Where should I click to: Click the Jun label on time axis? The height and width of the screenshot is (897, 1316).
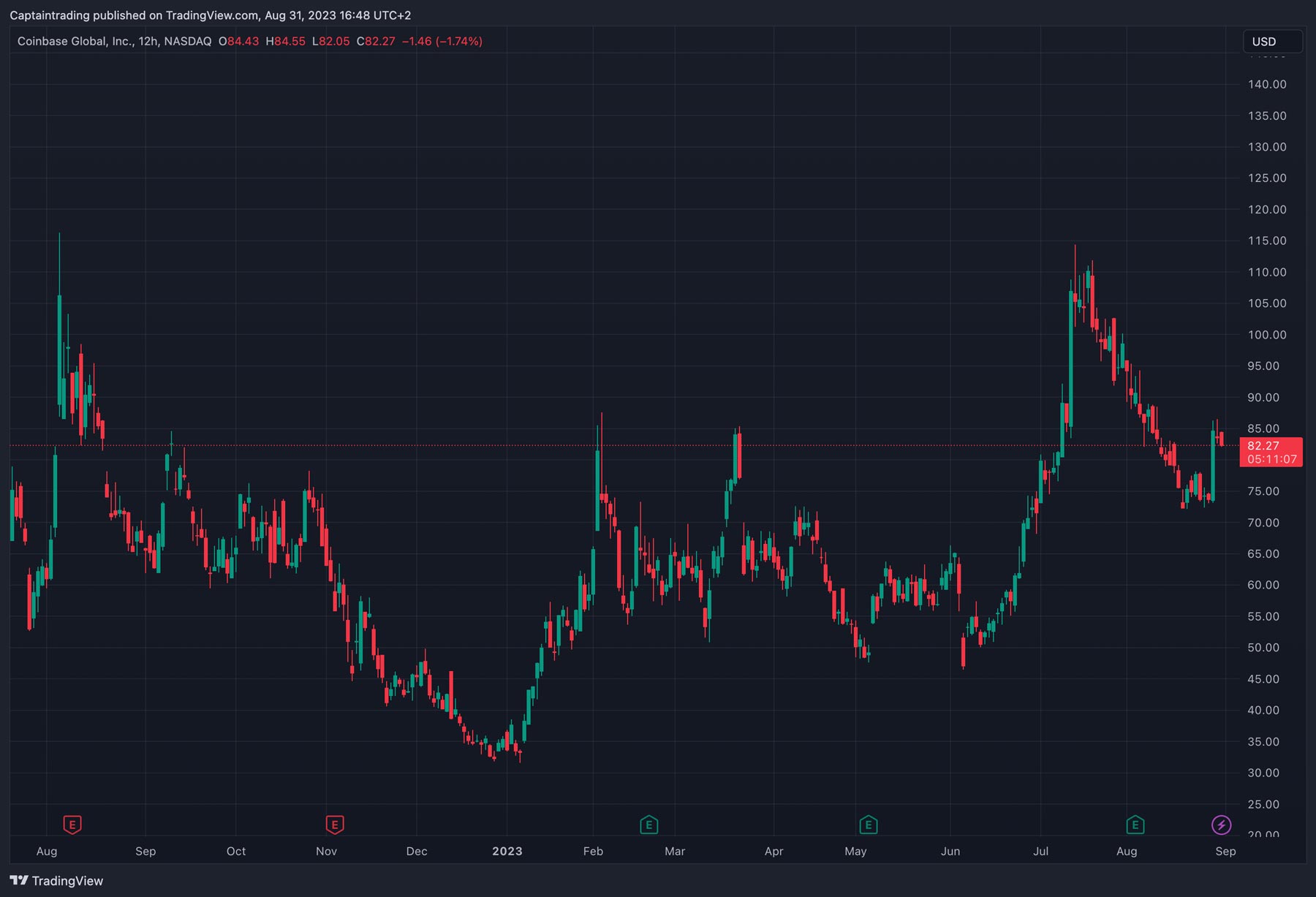click(950, 851)
